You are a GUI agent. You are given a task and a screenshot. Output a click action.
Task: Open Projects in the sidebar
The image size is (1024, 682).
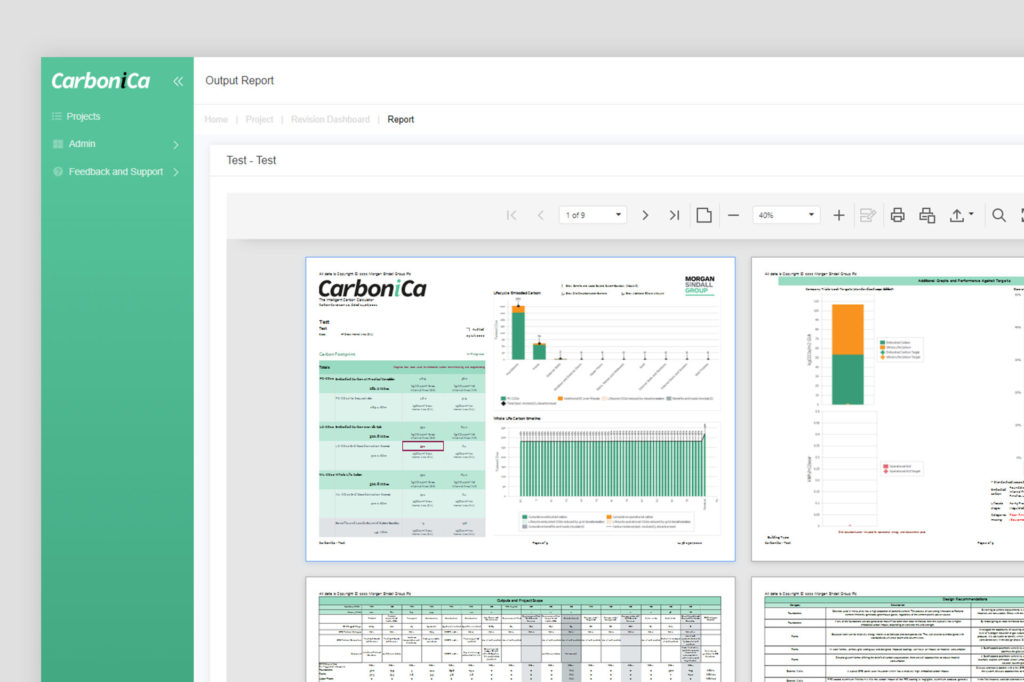[x=83, y=116]
